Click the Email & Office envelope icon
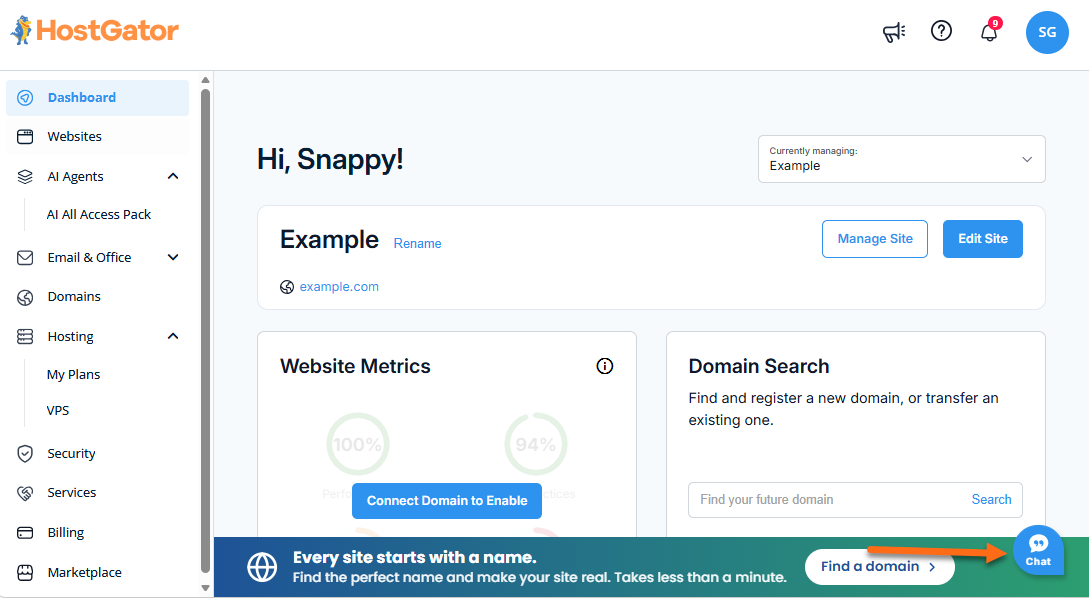1089x598 pixels. click(x=25, y=258)
